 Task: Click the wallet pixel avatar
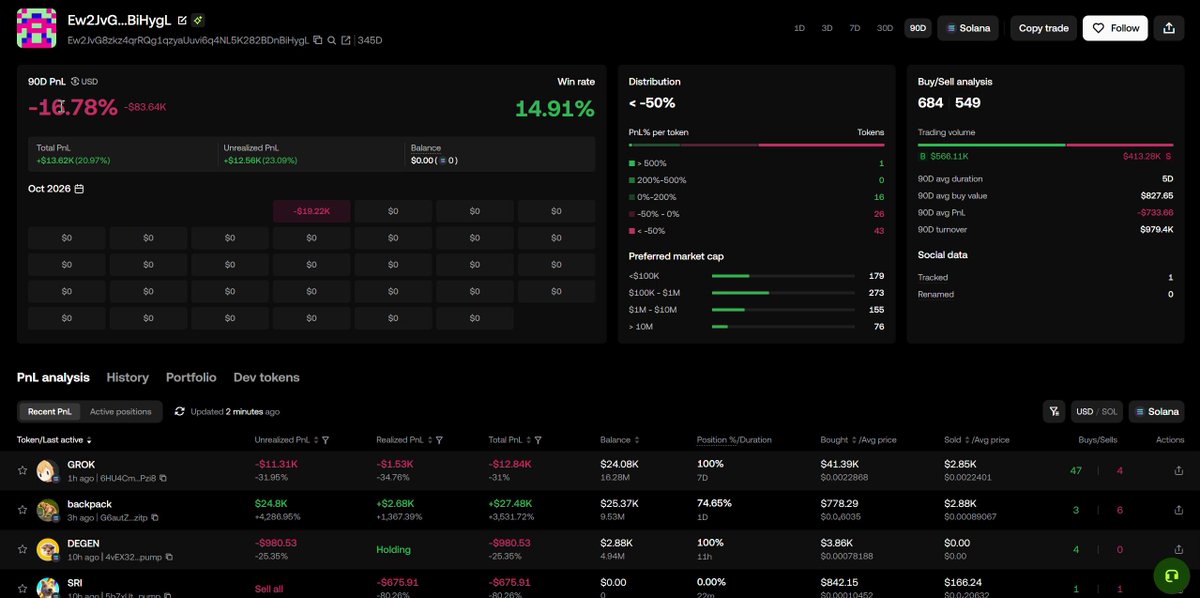(x=37, y=28)
